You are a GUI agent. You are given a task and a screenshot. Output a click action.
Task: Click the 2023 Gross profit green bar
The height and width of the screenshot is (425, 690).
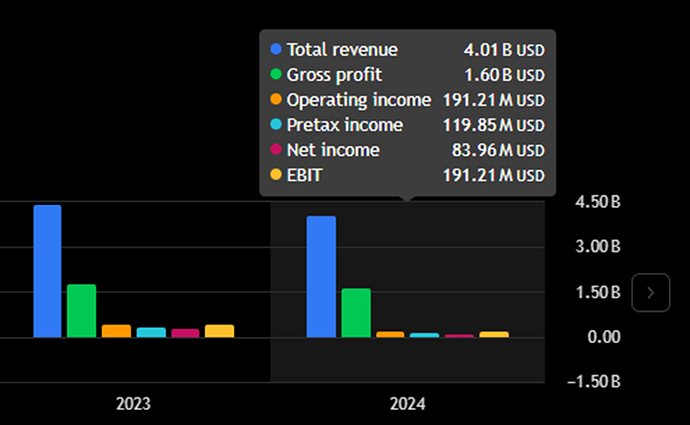tap(81, 311)
